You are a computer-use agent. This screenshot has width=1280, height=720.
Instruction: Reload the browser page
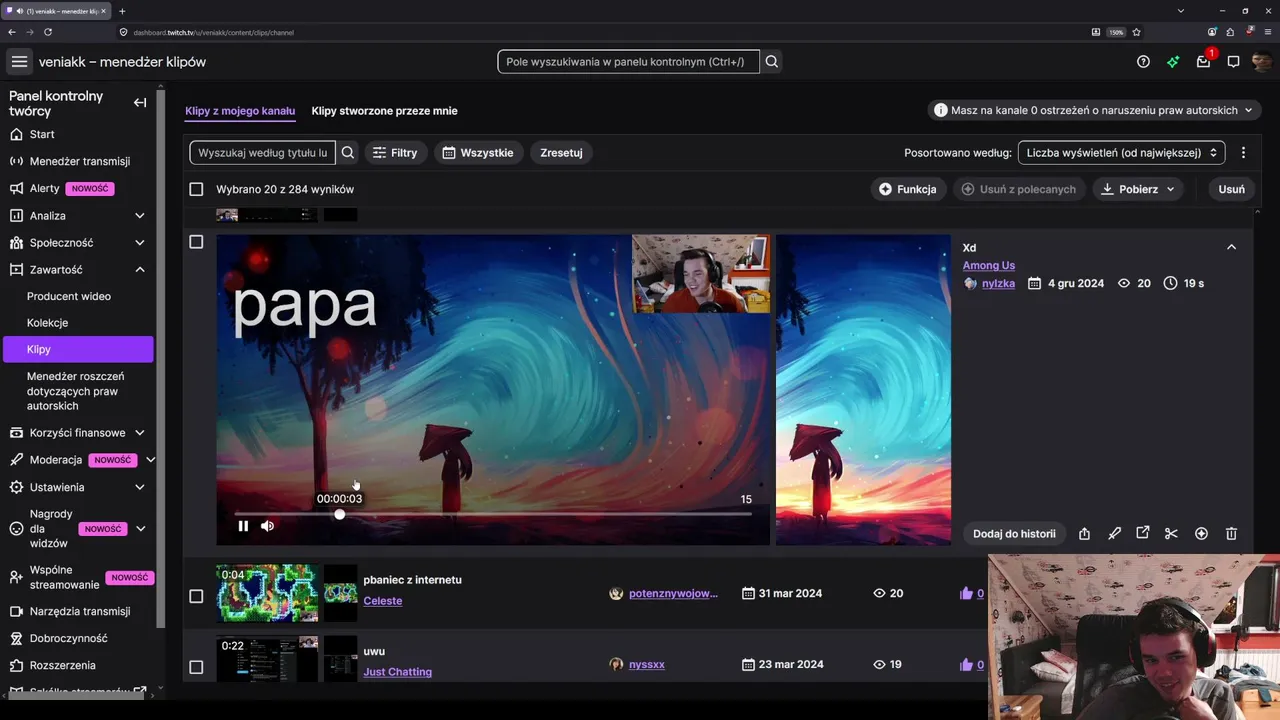coord(48,32)
